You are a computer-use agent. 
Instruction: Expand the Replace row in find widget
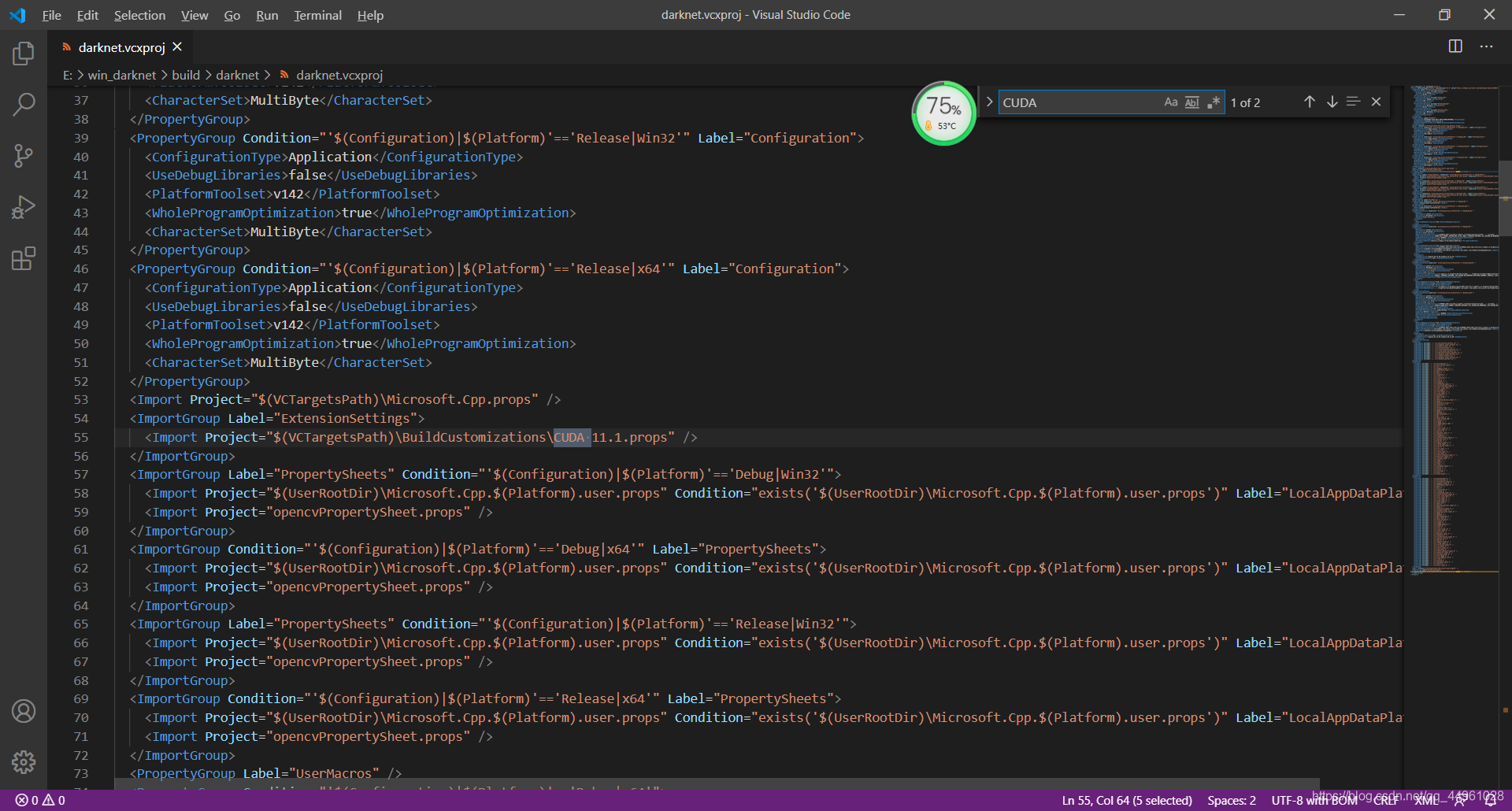click(x=989, y=102)
